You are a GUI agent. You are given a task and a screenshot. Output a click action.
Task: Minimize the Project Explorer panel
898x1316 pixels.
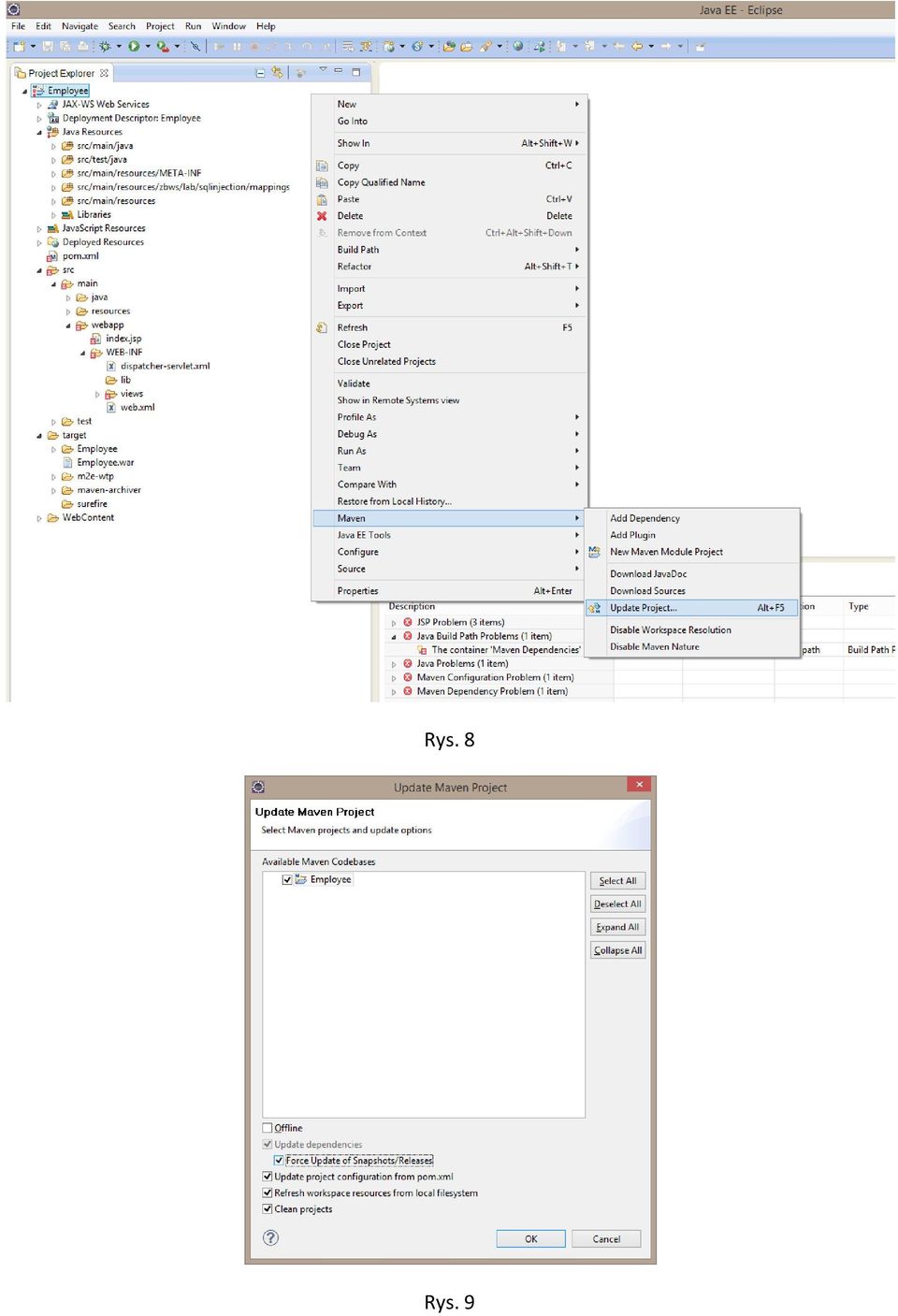click(339, 71)
